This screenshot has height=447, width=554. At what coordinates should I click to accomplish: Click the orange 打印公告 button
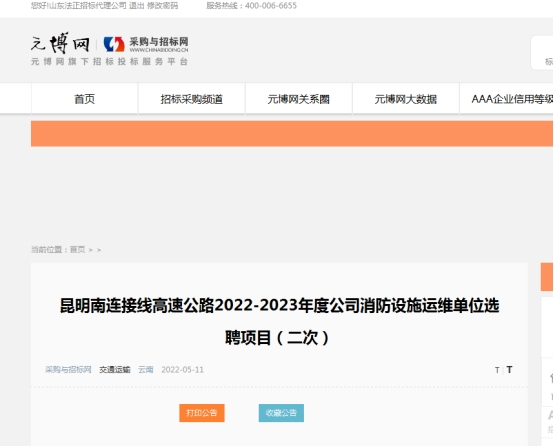202,413
